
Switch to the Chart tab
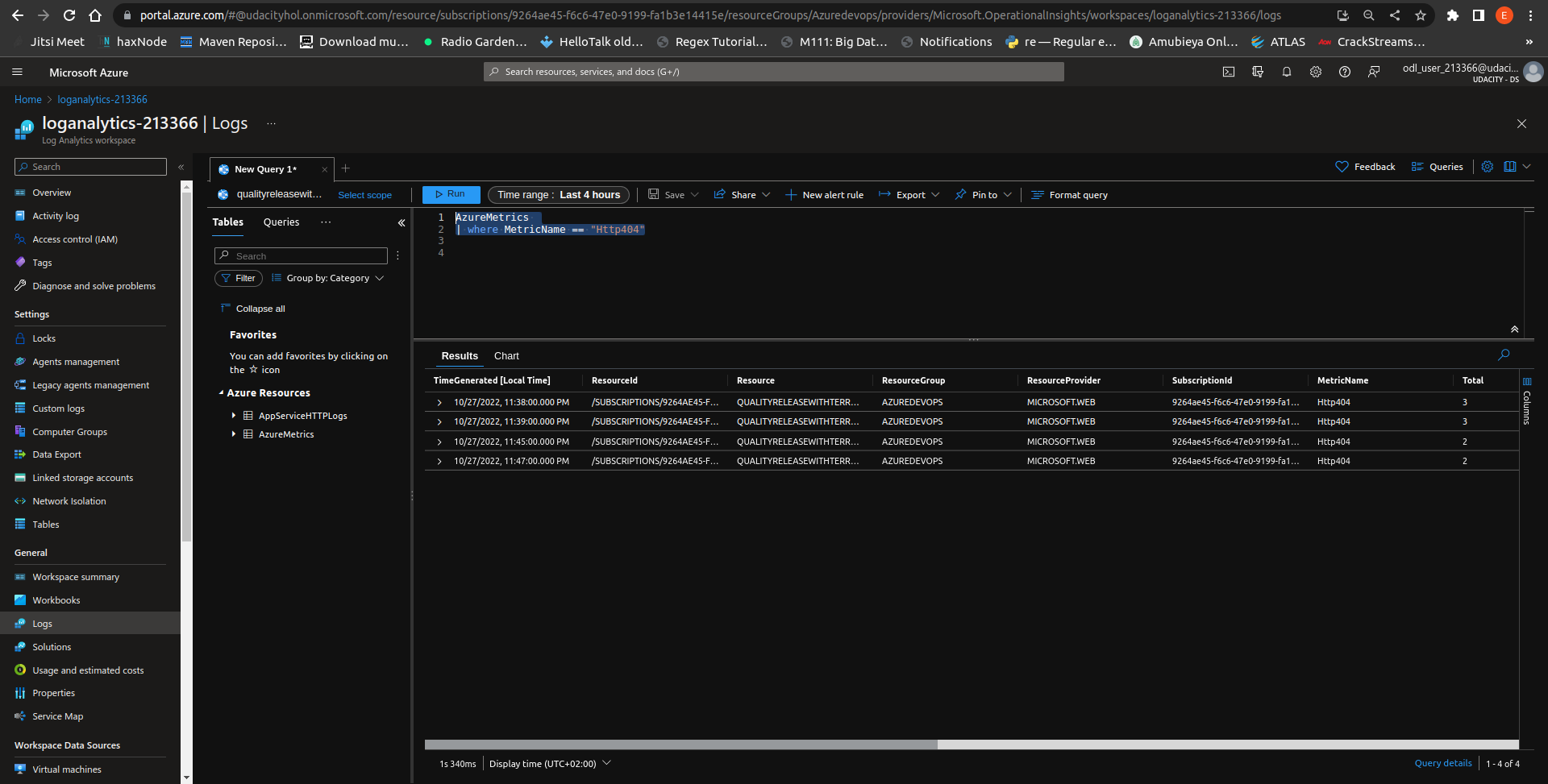[506, 356]
